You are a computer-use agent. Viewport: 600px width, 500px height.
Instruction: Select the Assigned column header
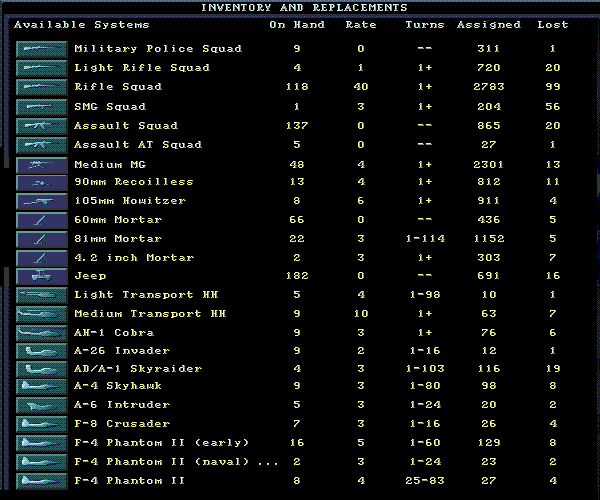pos(489,25)
